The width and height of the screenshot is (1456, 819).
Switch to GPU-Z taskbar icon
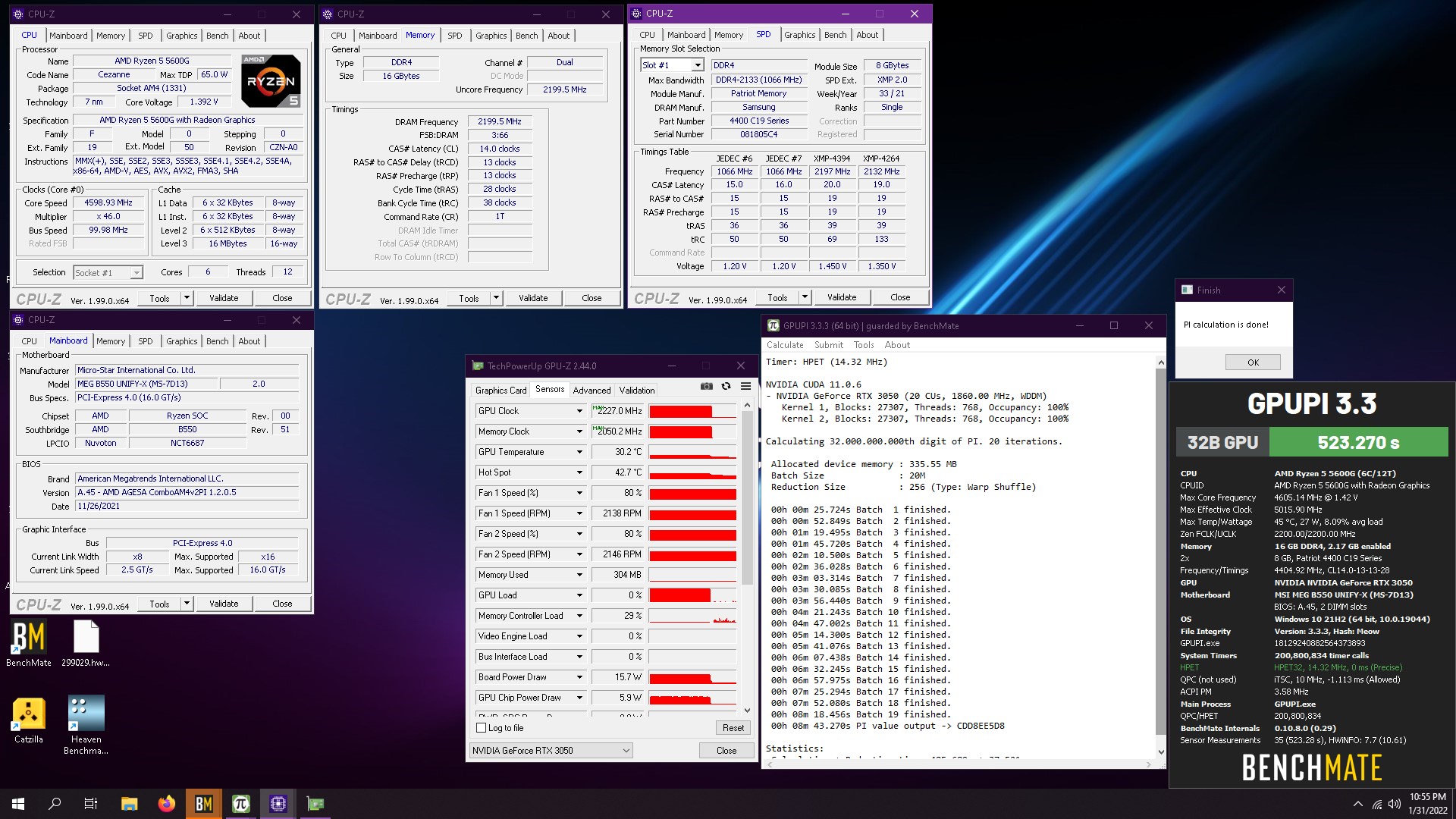(315, 804)
